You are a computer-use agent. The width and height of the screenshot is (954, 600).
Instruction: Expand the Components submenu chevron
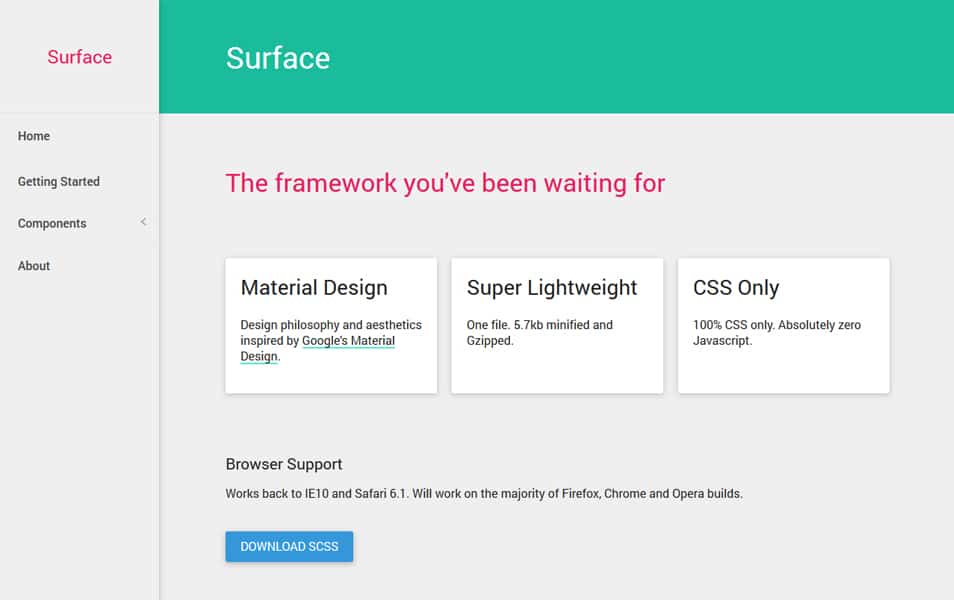(144, 222)
